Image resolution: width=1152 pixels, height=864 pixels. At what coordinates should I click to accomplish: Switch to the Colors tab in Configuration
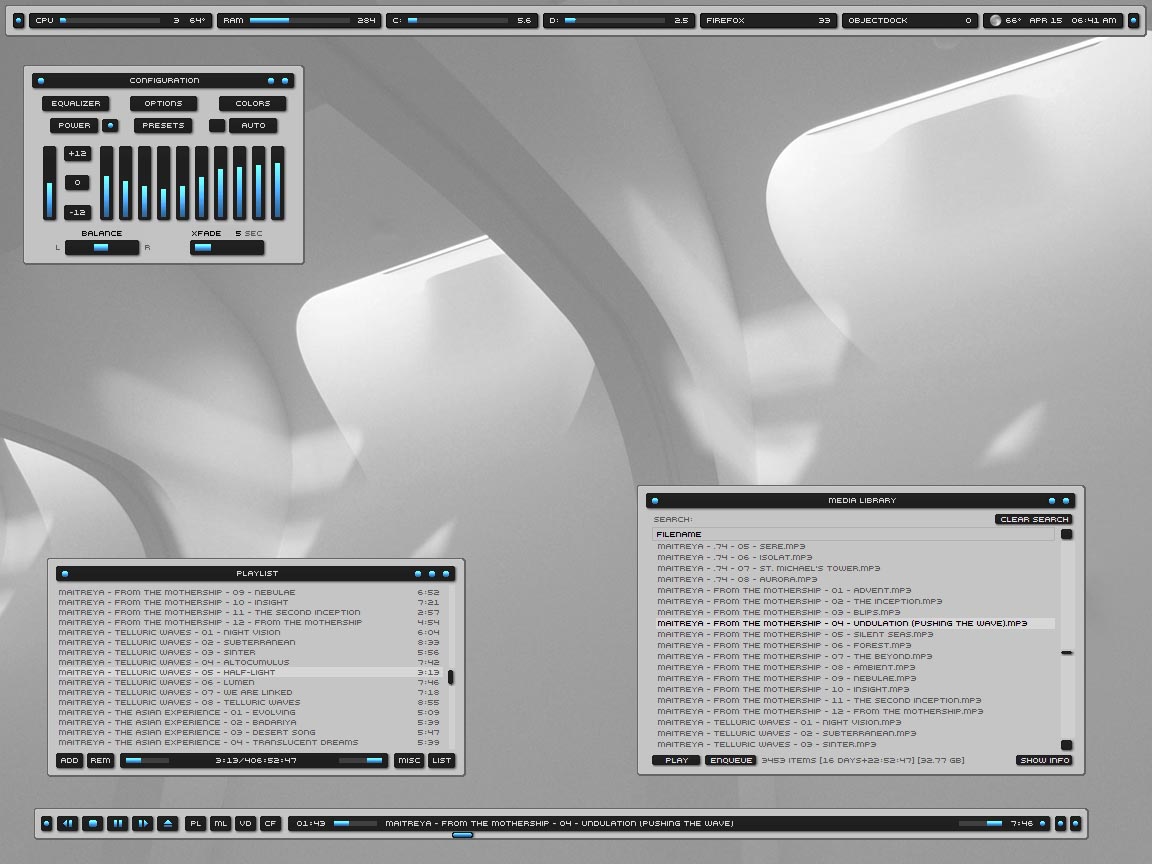pos(252,103)
